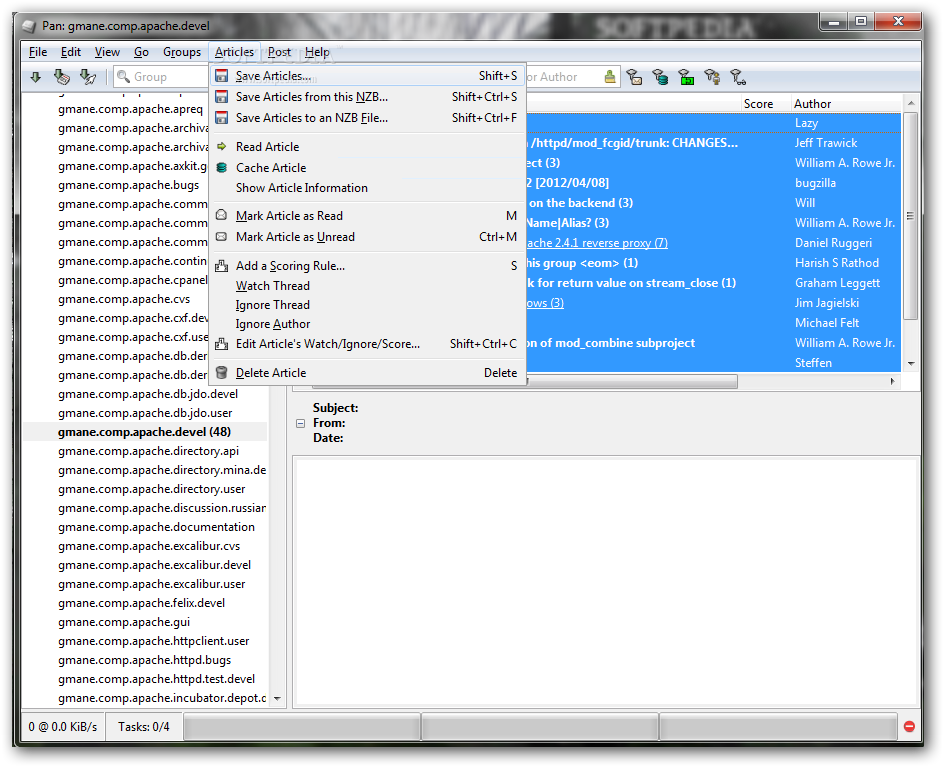Click the Save Articles to an NZB File icon
The width and height of the screenshot is (944, 767).
click(222, 118)
